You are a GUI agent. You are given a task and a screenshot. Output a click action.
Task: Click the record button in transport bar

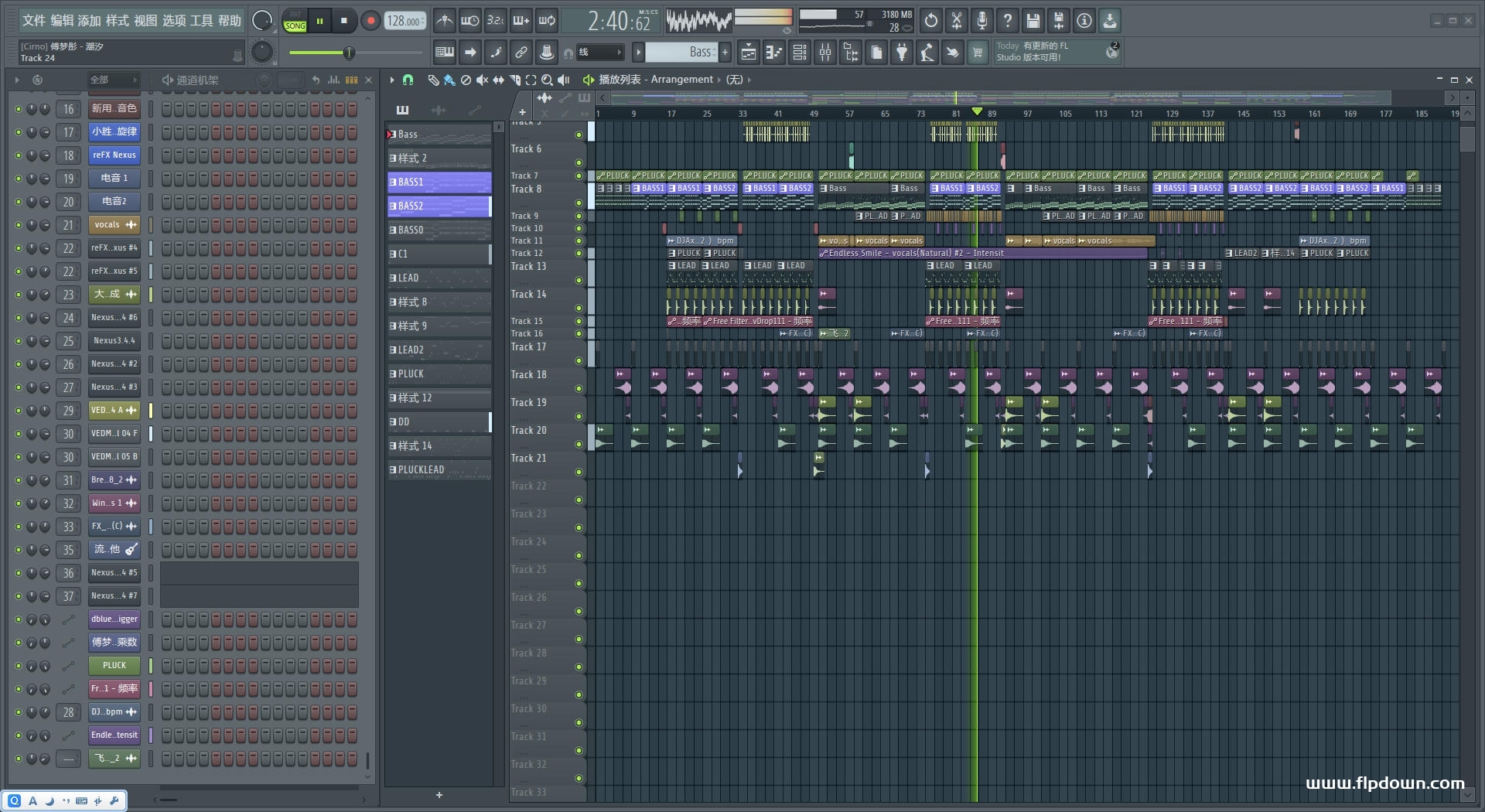pyautogui.click(x=370, y=21)
